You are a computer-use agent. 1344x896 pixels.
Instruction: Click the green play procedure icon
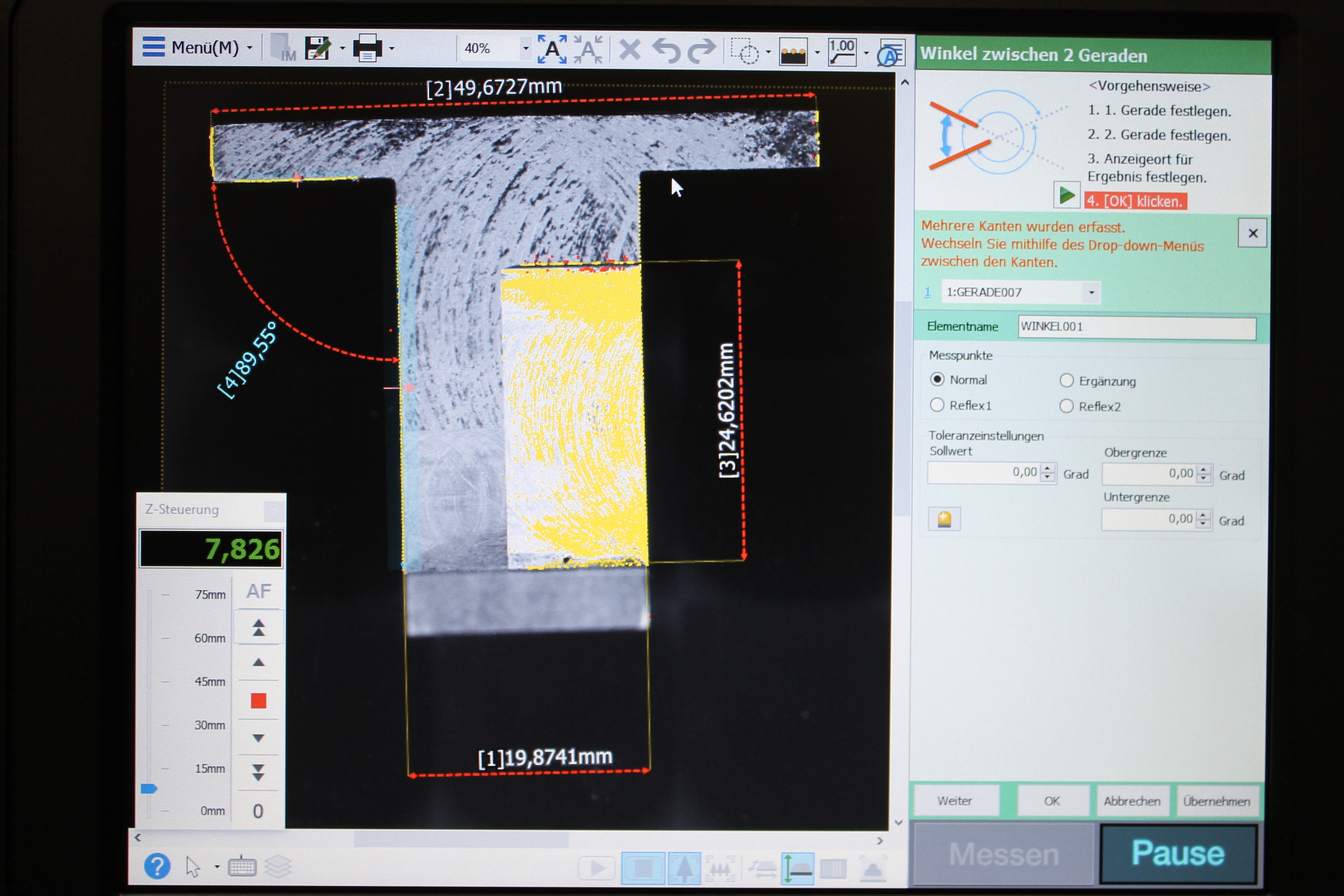pyautogui.click(x=1066, y=195)
